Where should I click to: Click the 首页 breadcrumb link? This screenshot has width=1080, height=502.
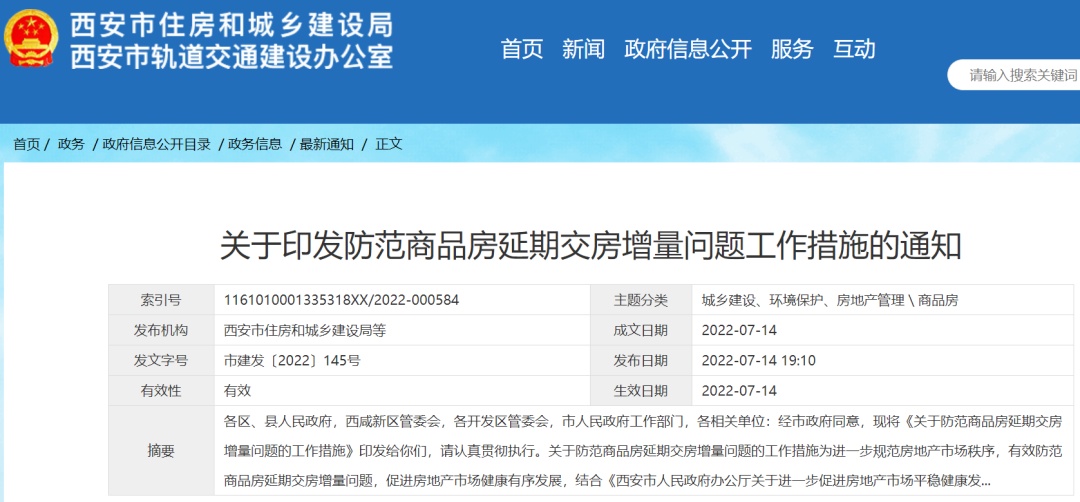click(26, 144)
